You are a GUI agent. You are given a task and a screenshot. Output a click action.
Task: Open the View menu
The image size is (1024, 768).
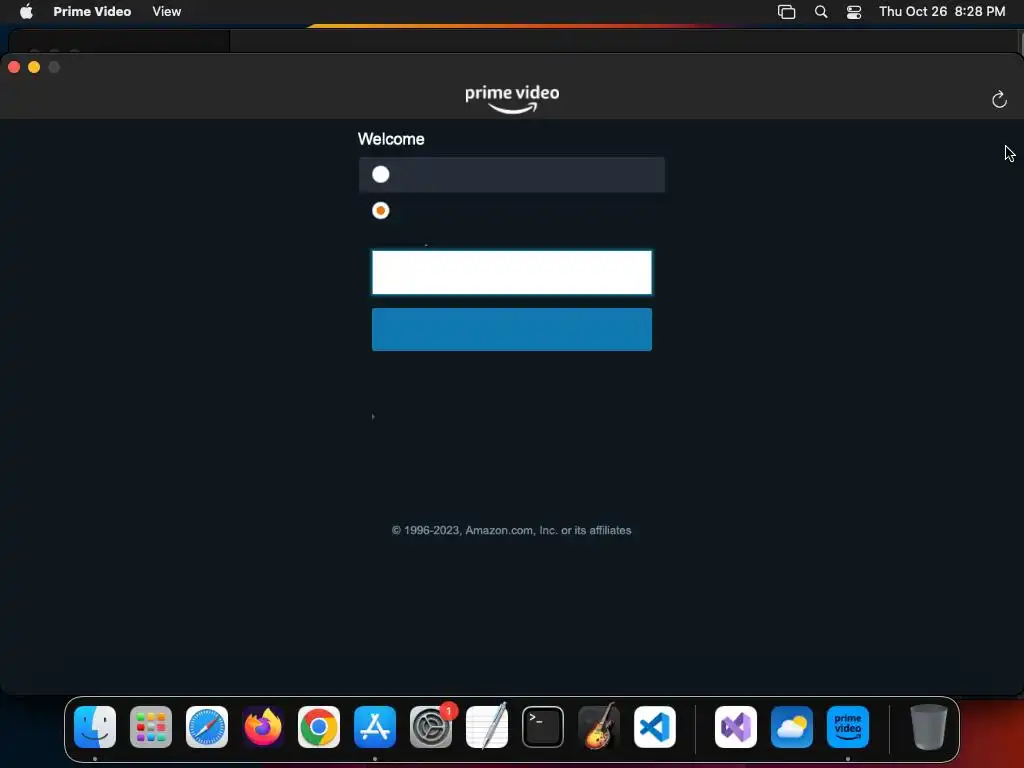[x=167, y=11]
